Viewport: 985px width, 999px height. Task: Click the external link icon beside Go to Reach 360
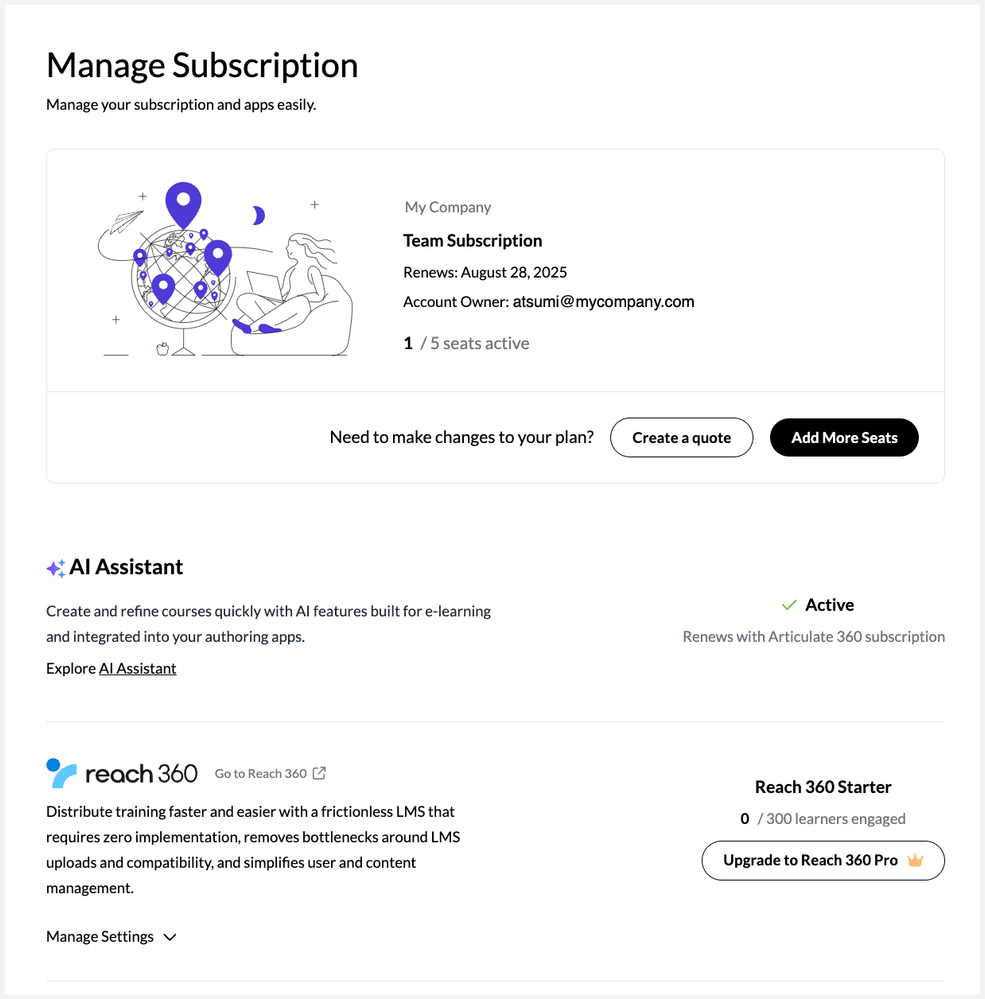pyautogui.click(x=319, y=773)
